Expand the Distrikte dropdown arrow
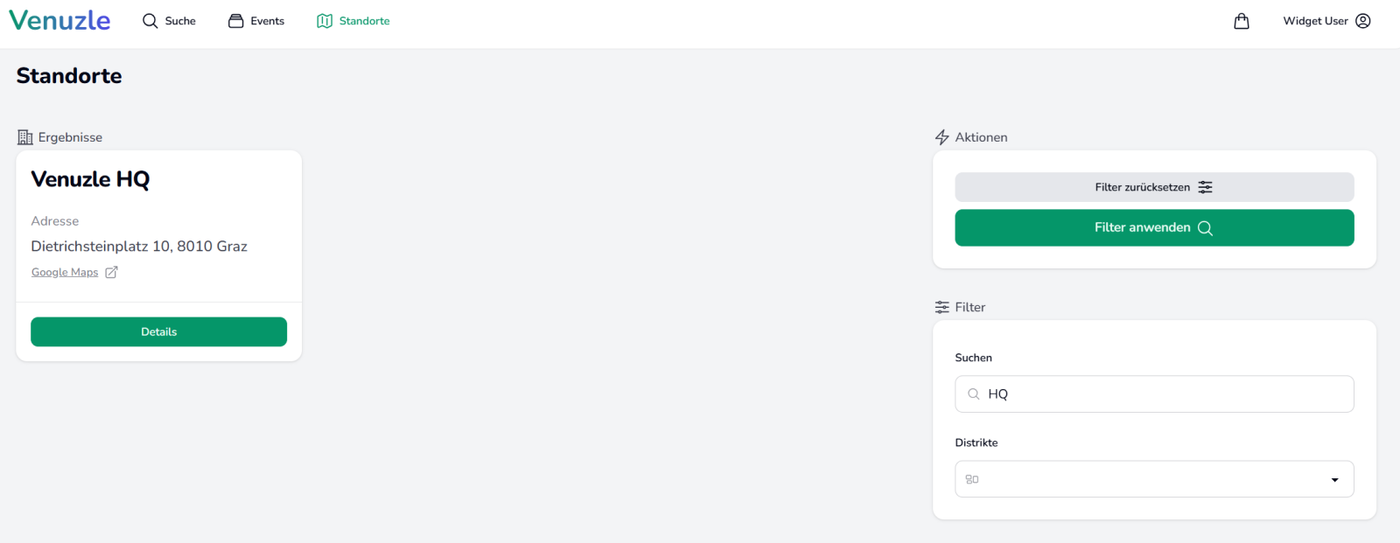The height and width of the screenshot is (543, 1400). 1334,480
